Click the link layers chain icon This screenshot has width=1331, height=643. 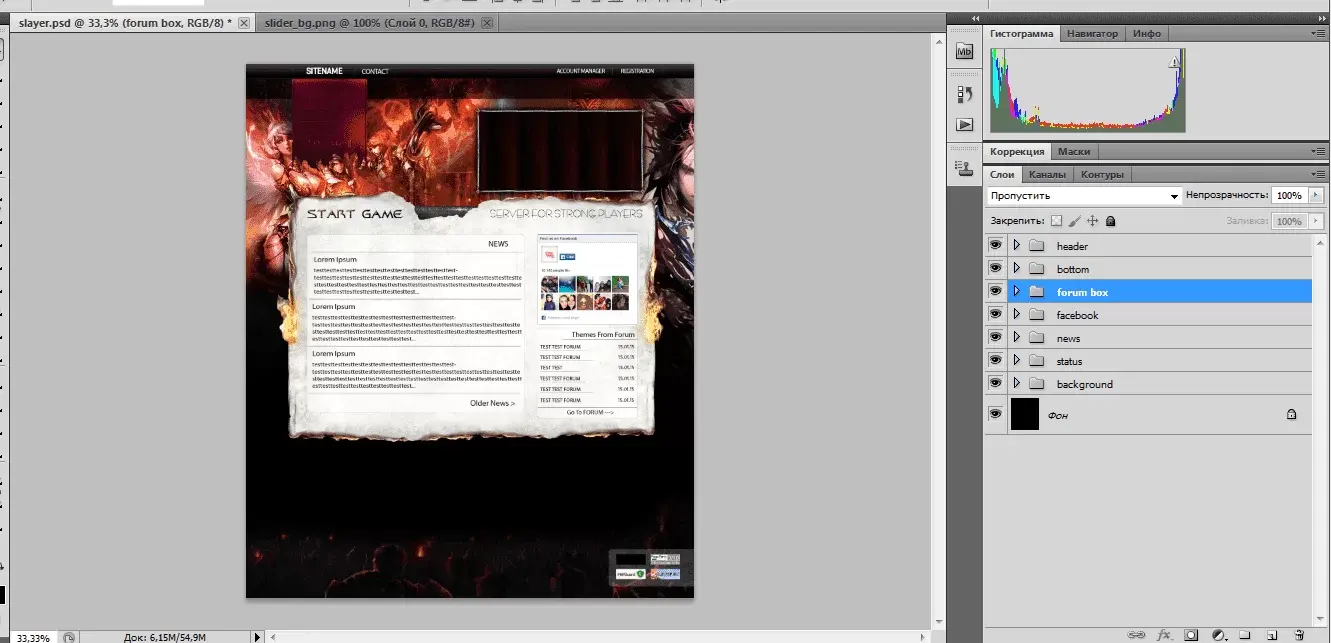(1136, 634)
